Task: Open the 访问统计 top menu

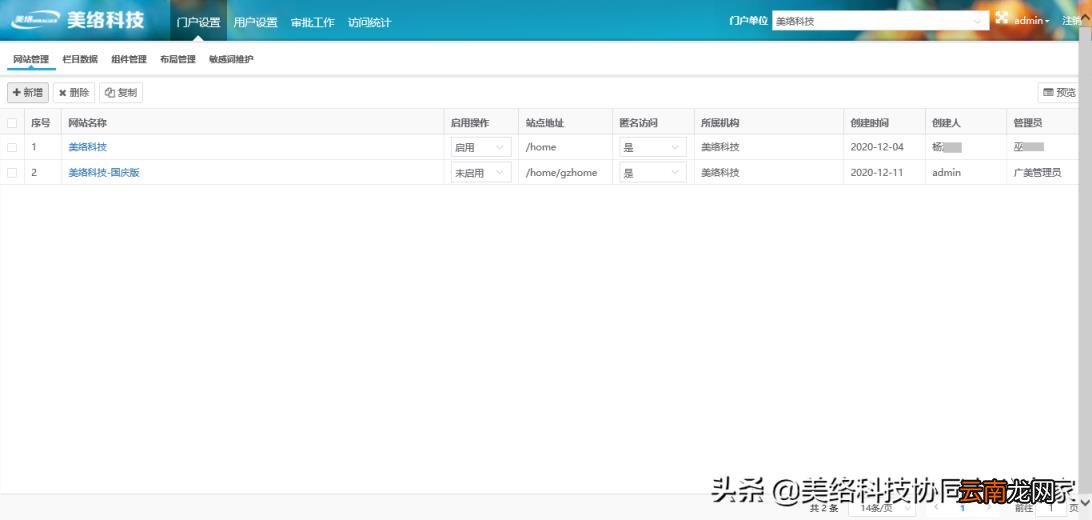Action: coord(369,22)
